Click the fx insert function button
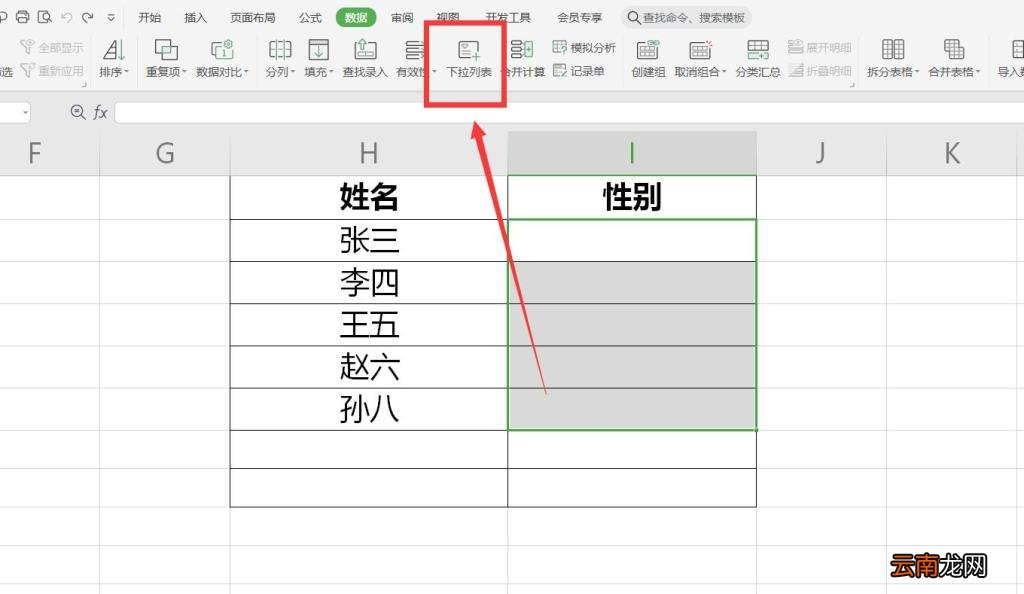The image size is (1024, 594). click(x=100, y=112)
